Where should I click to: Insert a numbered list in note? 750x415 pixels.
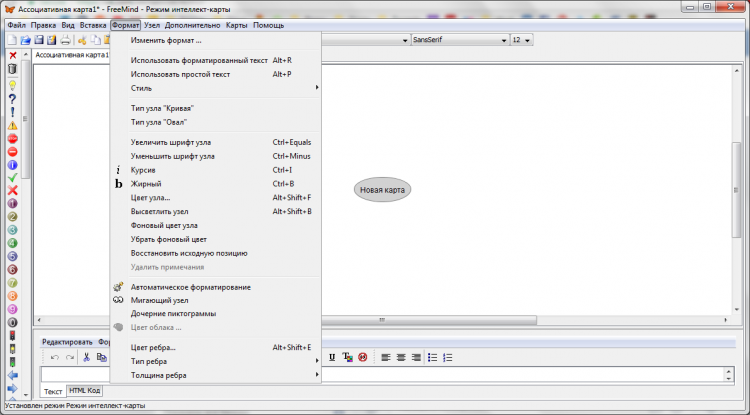click(x=448, y=358)
